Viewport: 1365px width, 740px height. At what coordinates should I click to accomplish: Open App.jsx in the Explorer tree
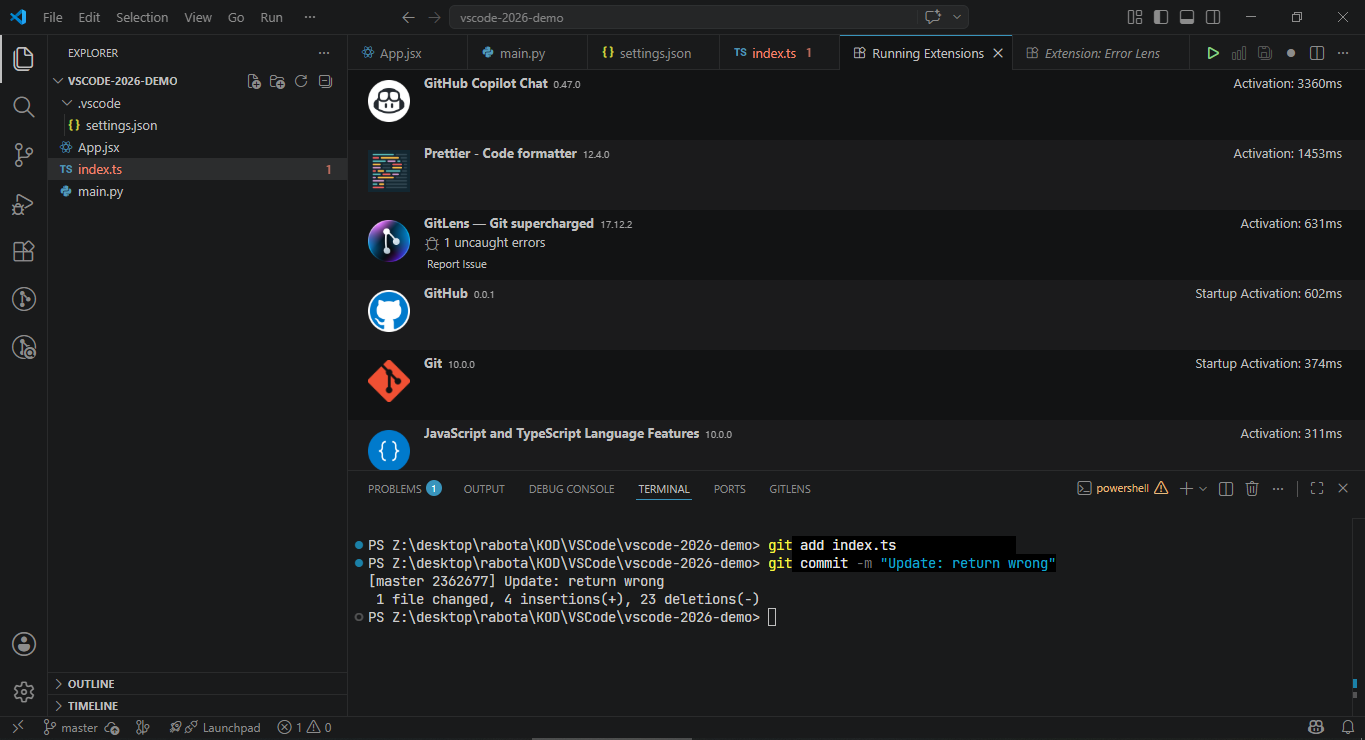[x=197, y=147]
